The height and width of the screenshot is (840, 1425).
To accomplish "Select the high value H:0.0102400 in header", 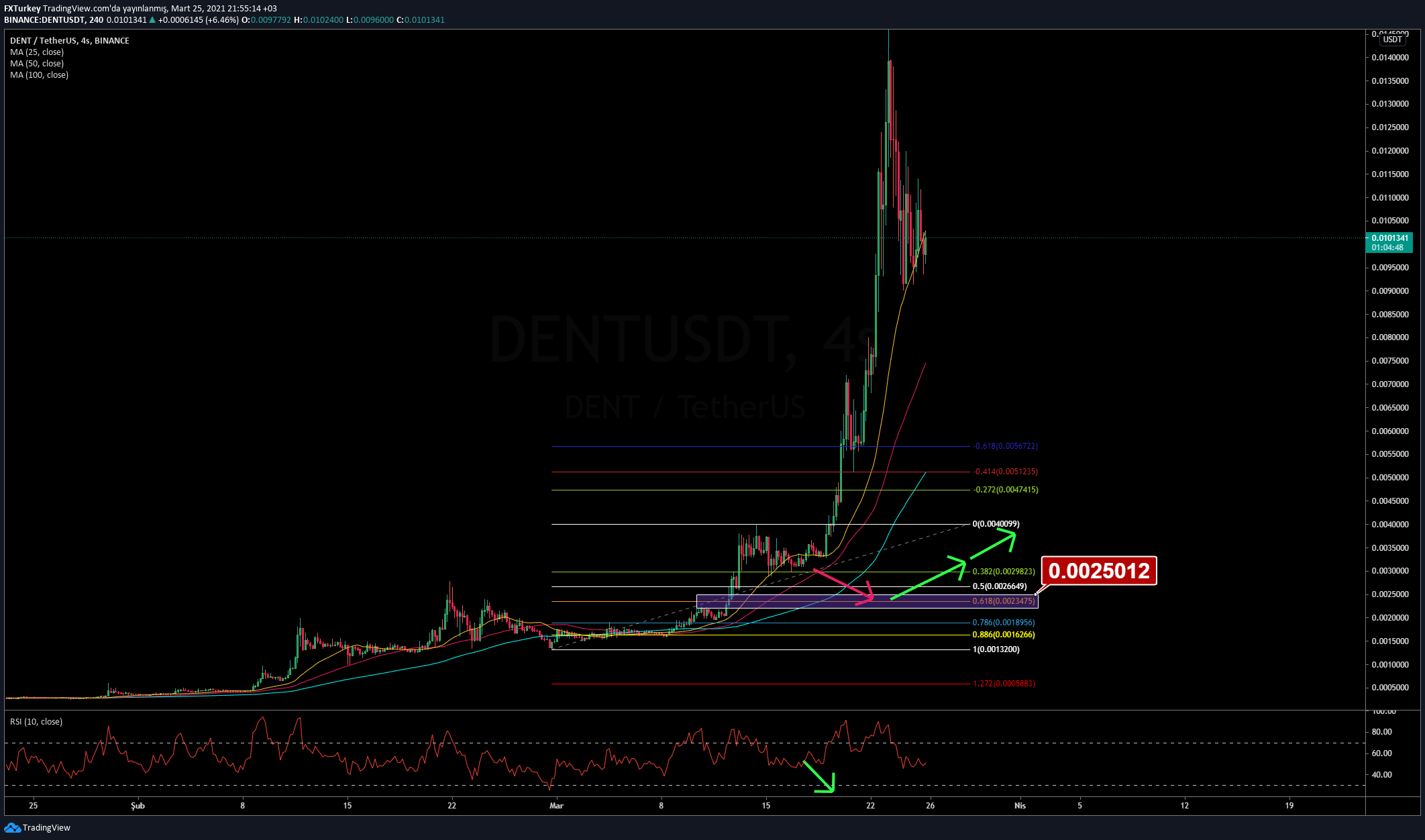I will click(319, 20).
